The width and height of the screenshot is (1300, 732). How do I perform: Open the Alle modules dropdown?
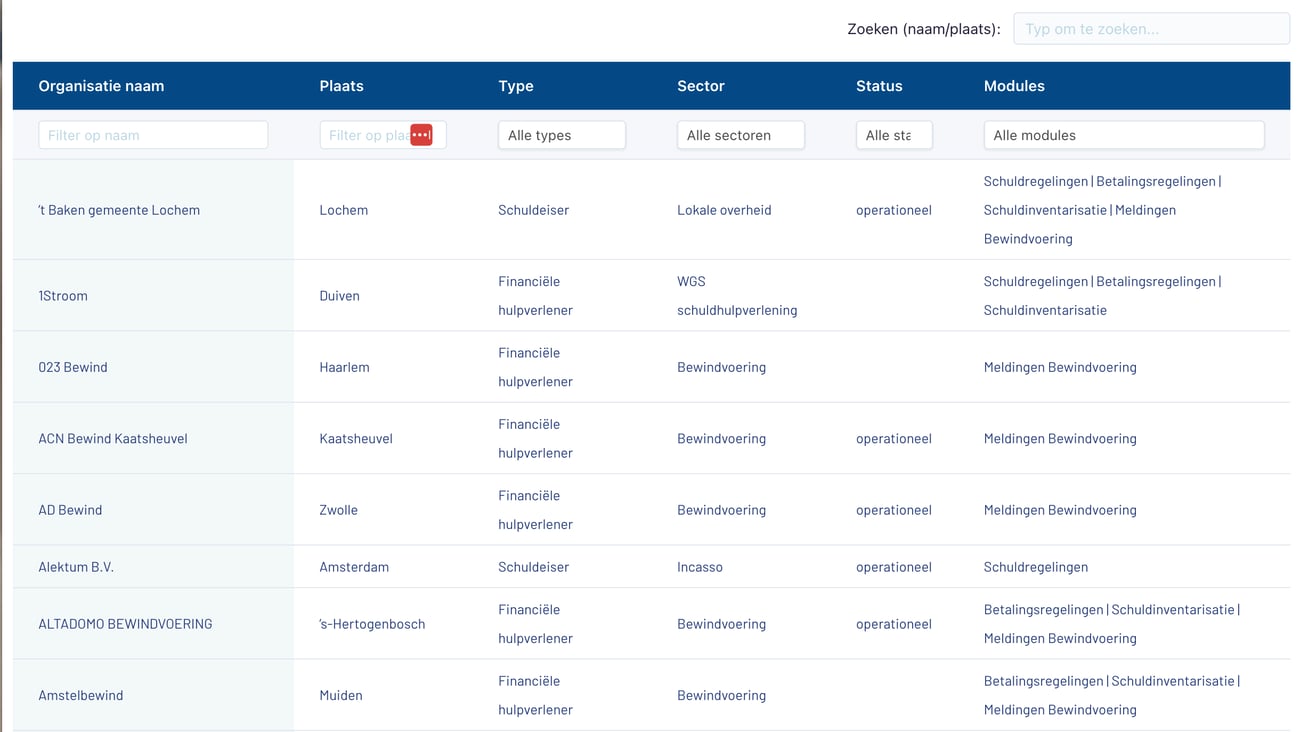pos(1123,135)
